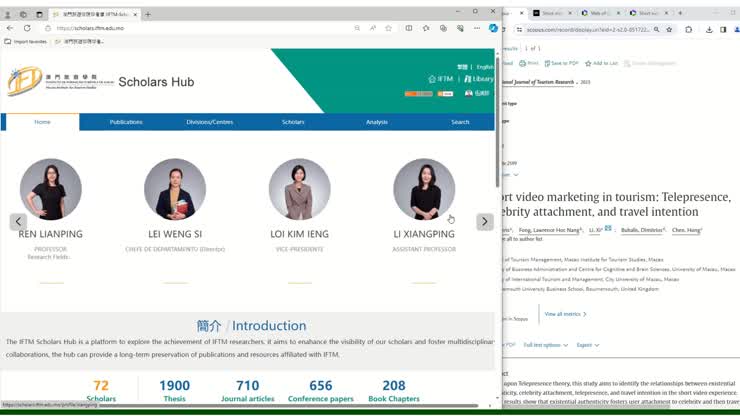Switch Scholars Hub language to English
Image resolution: width=740 pixels, height=416 pixels.
(485, 67)
